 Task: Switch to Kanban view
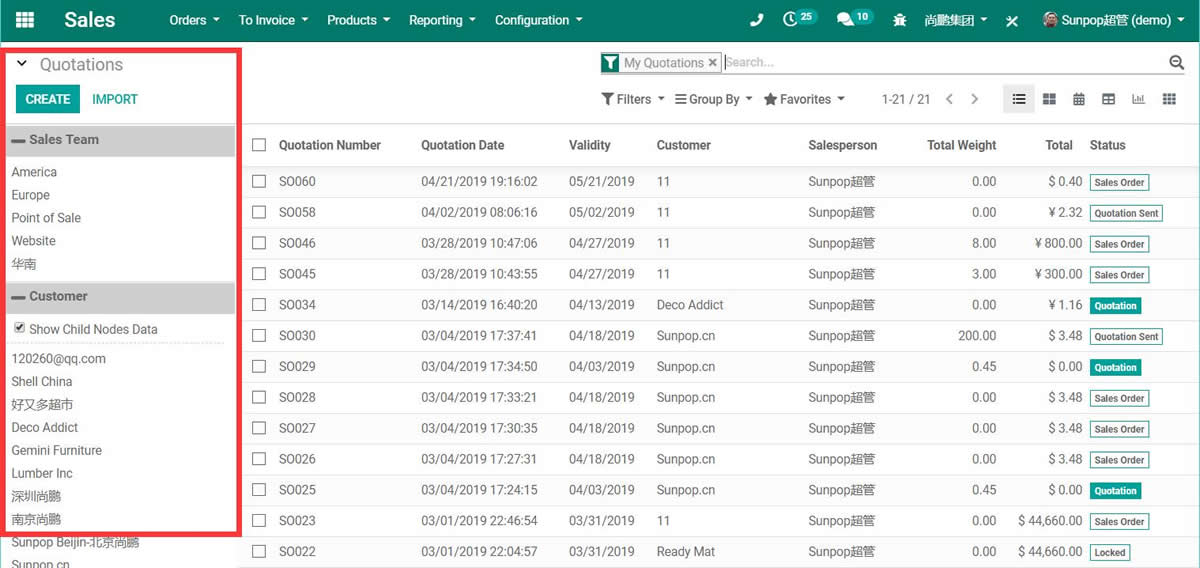1049,99
